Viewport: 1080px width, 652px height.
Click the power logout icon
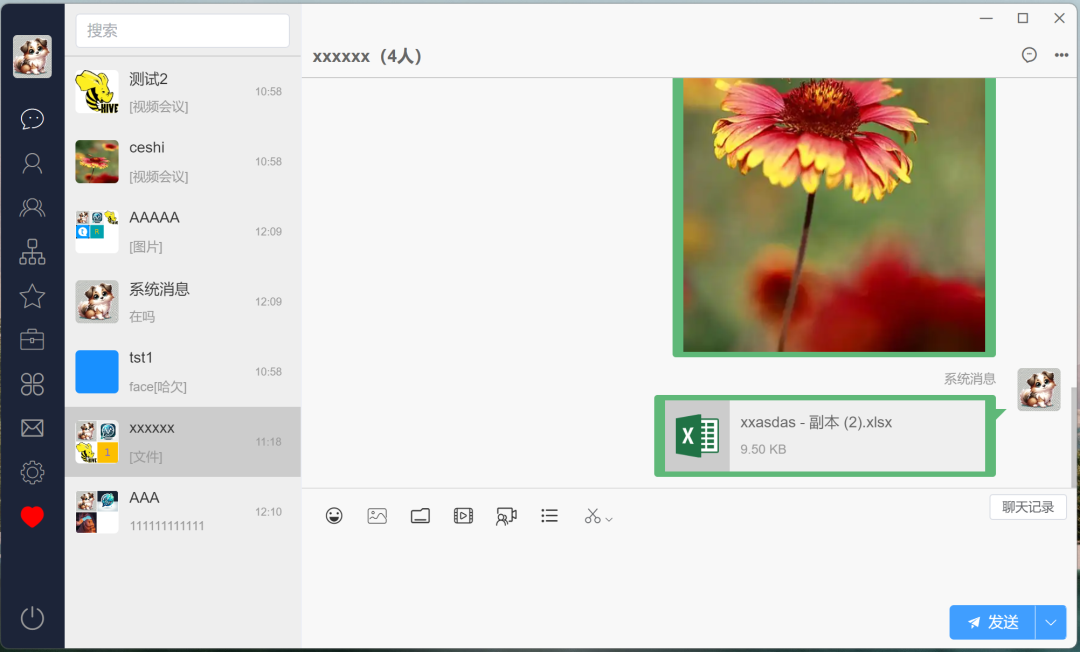pyautogui.click(x=32, y=617)
